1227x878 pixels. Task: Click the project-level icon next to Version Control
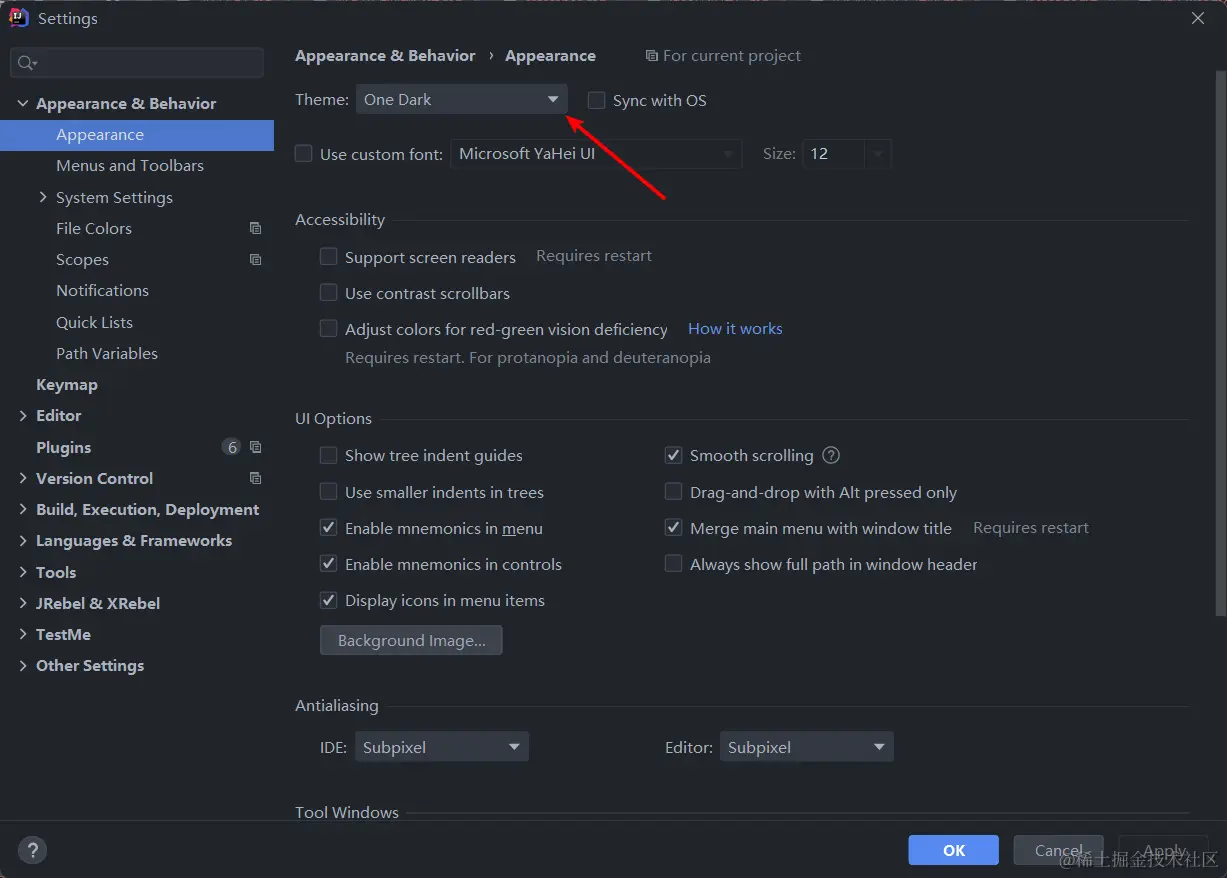tap(255, 478)
